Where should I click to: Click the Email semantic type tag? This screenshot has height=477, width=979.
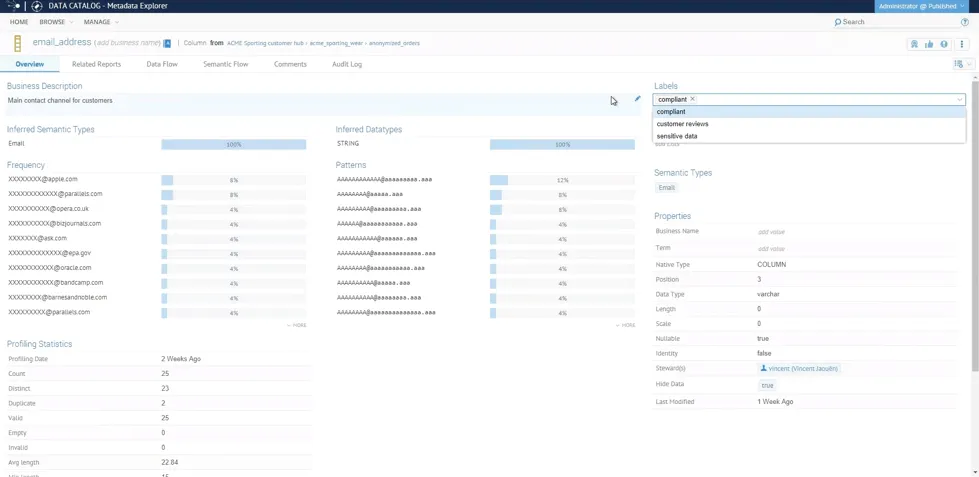pos(666,187)
